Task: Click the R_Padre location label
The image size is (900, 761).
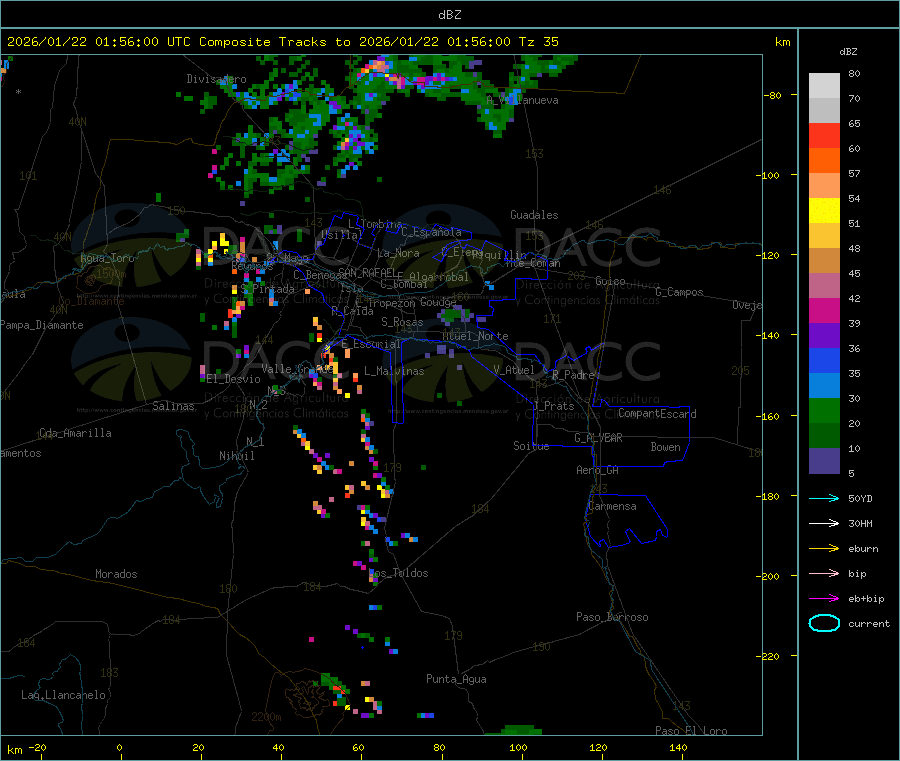Action: pos(573,375)
